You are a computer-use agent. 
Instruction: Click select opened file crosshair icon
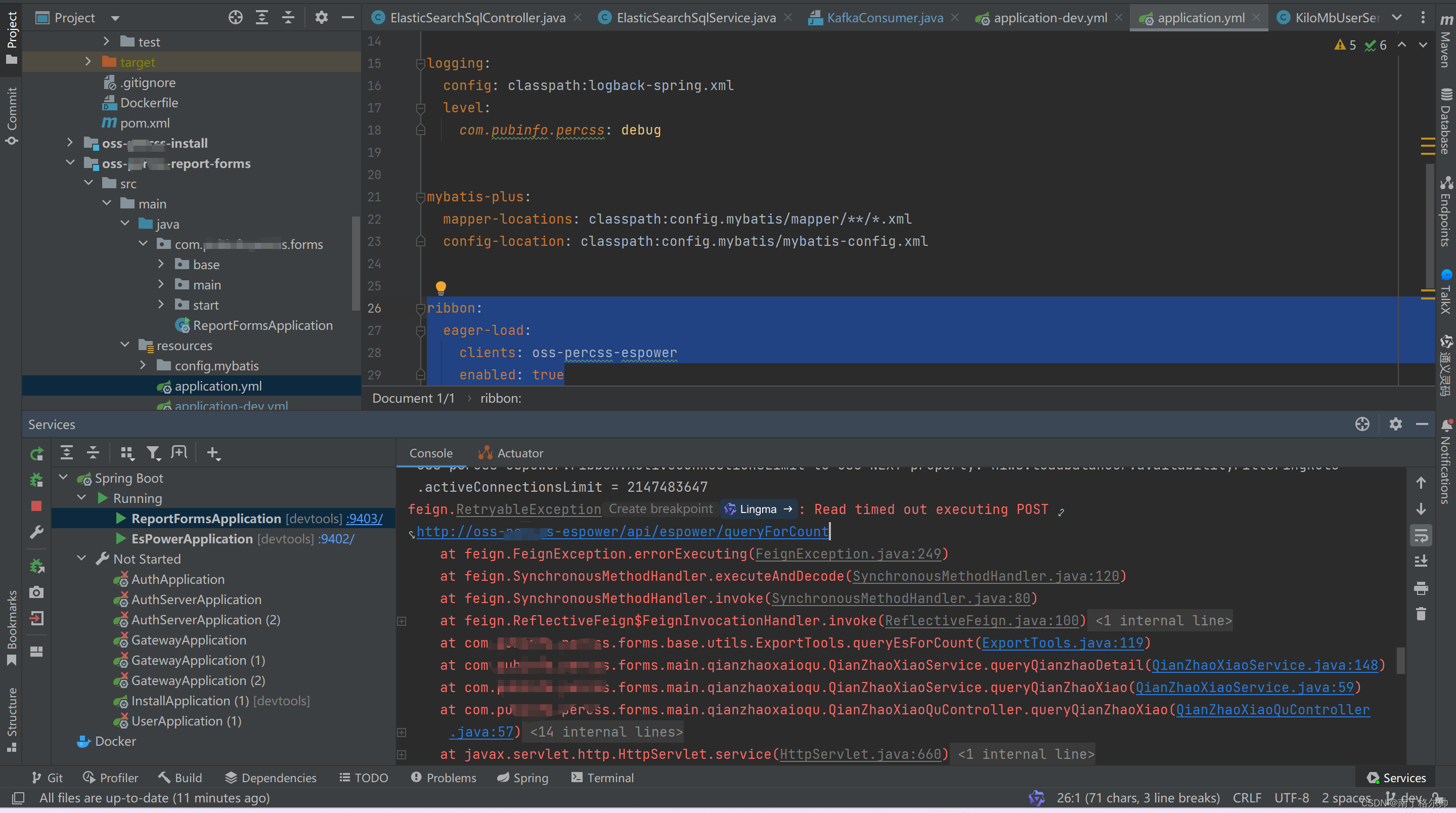click(x=236, y=18)
